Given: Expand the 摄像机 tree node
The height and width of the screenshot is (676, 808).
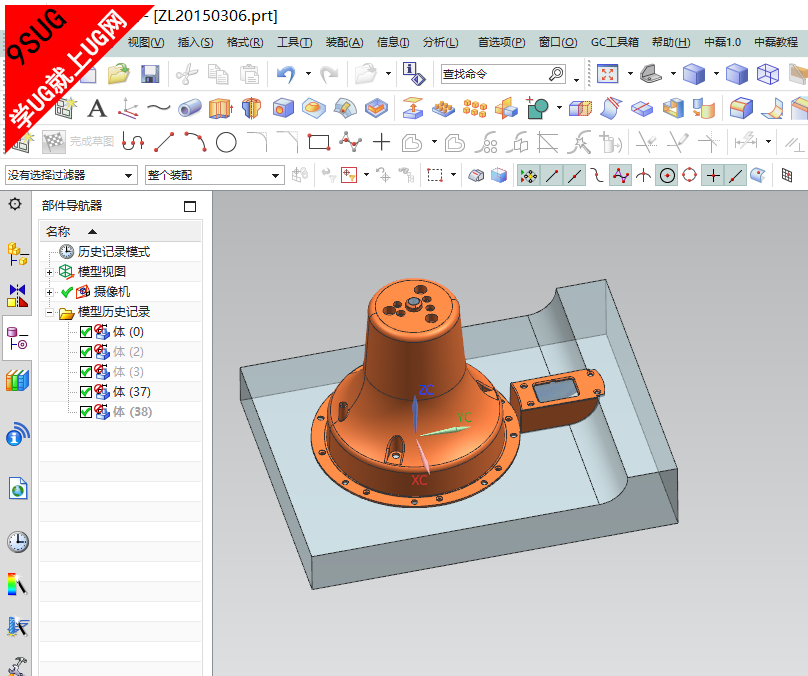Looking at the screenshot, I should coord(49,292).
